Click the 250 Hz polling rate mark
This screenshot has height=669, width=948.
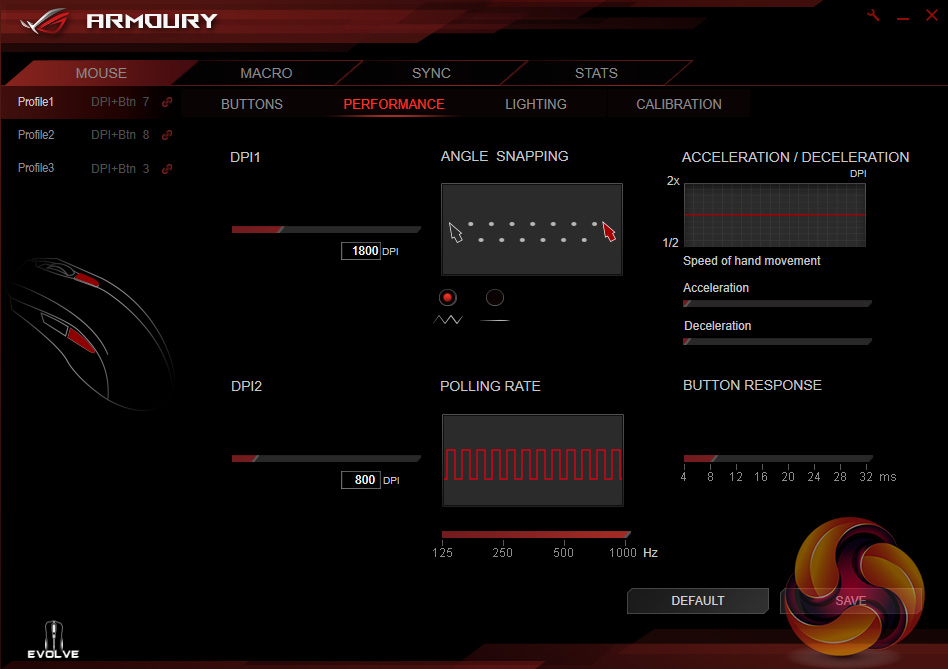tap(502, 552)
